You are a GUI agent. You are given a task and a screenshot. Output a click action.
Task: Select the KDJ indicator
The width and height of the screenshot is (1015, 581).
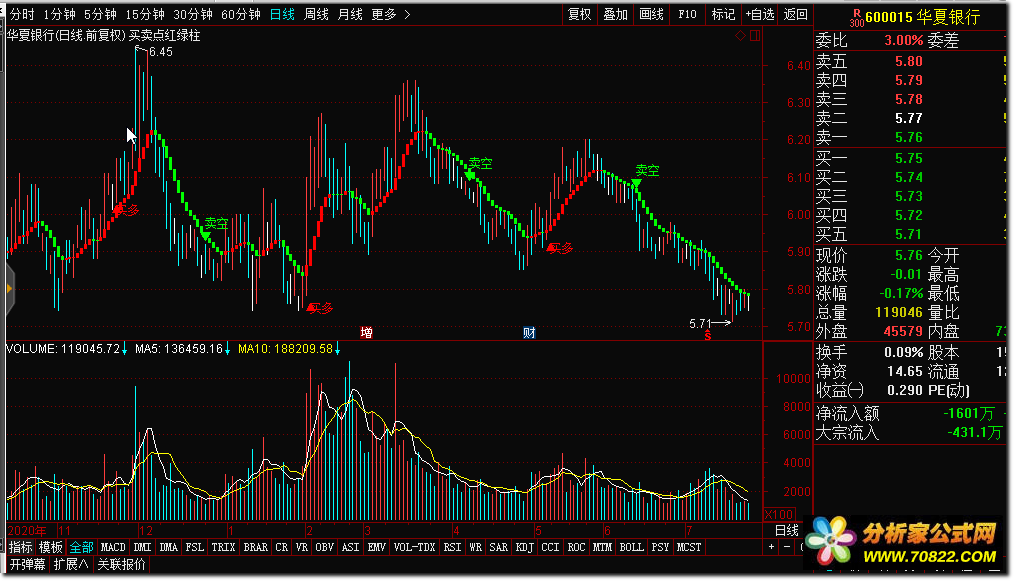(524, 547)
